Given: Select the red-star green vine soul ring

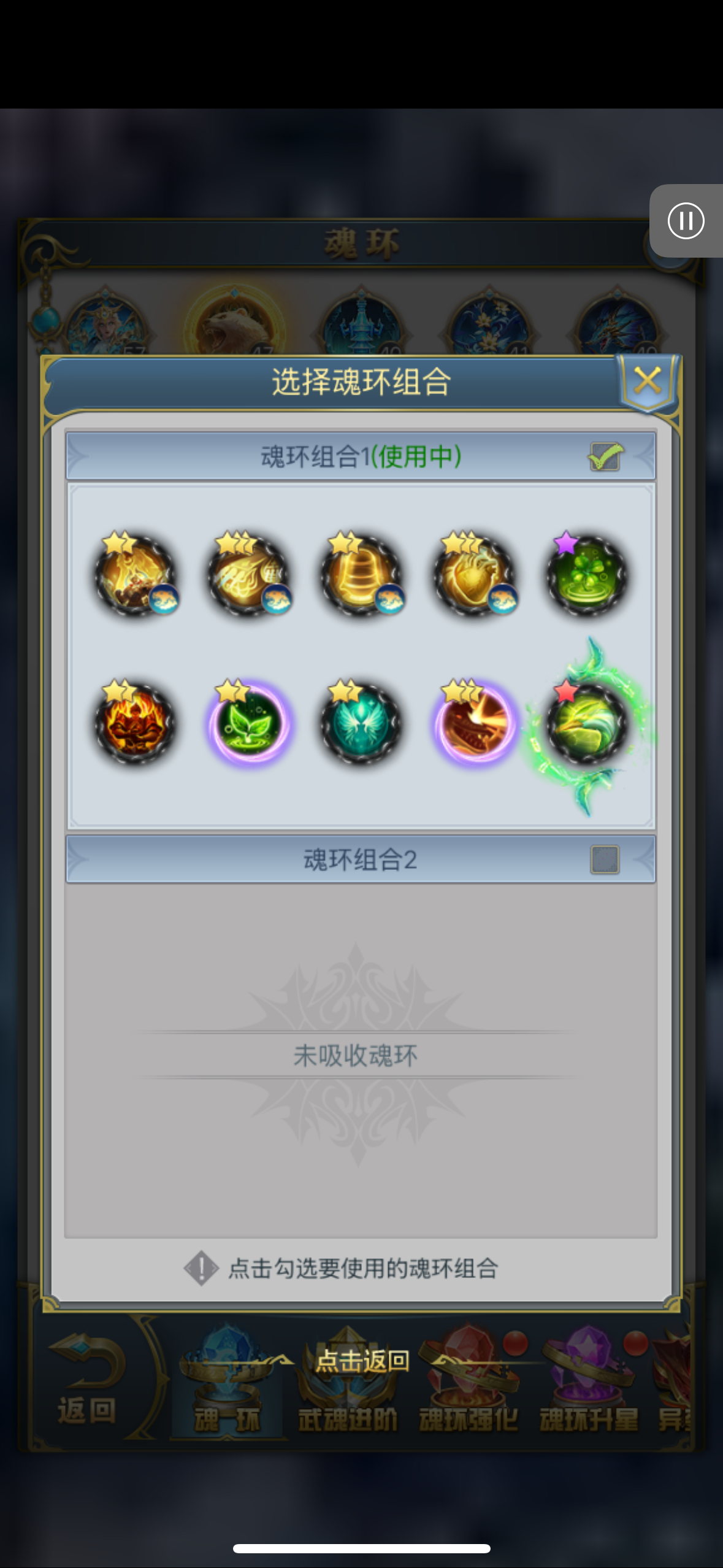Looking at the screenshot, I should point(587,724).
